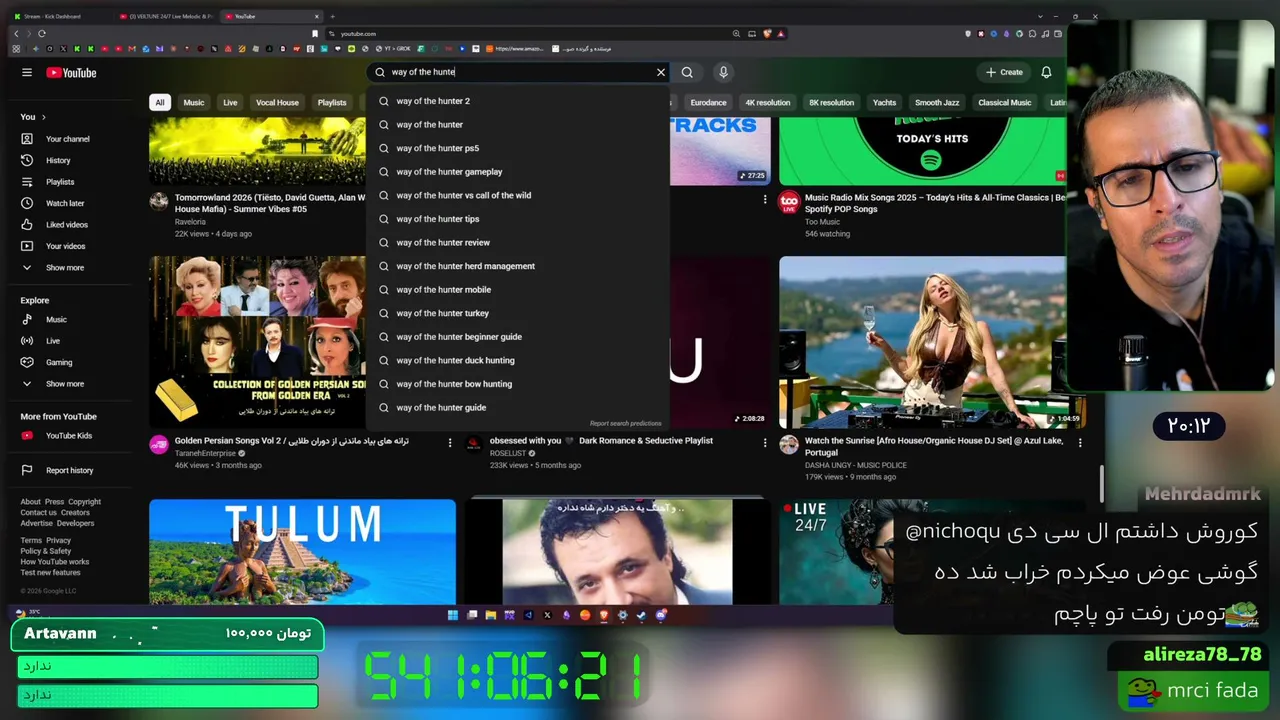Clear the search box with the X
Viewport: 1280px width, 720px height.
click(x=660, y=72)
